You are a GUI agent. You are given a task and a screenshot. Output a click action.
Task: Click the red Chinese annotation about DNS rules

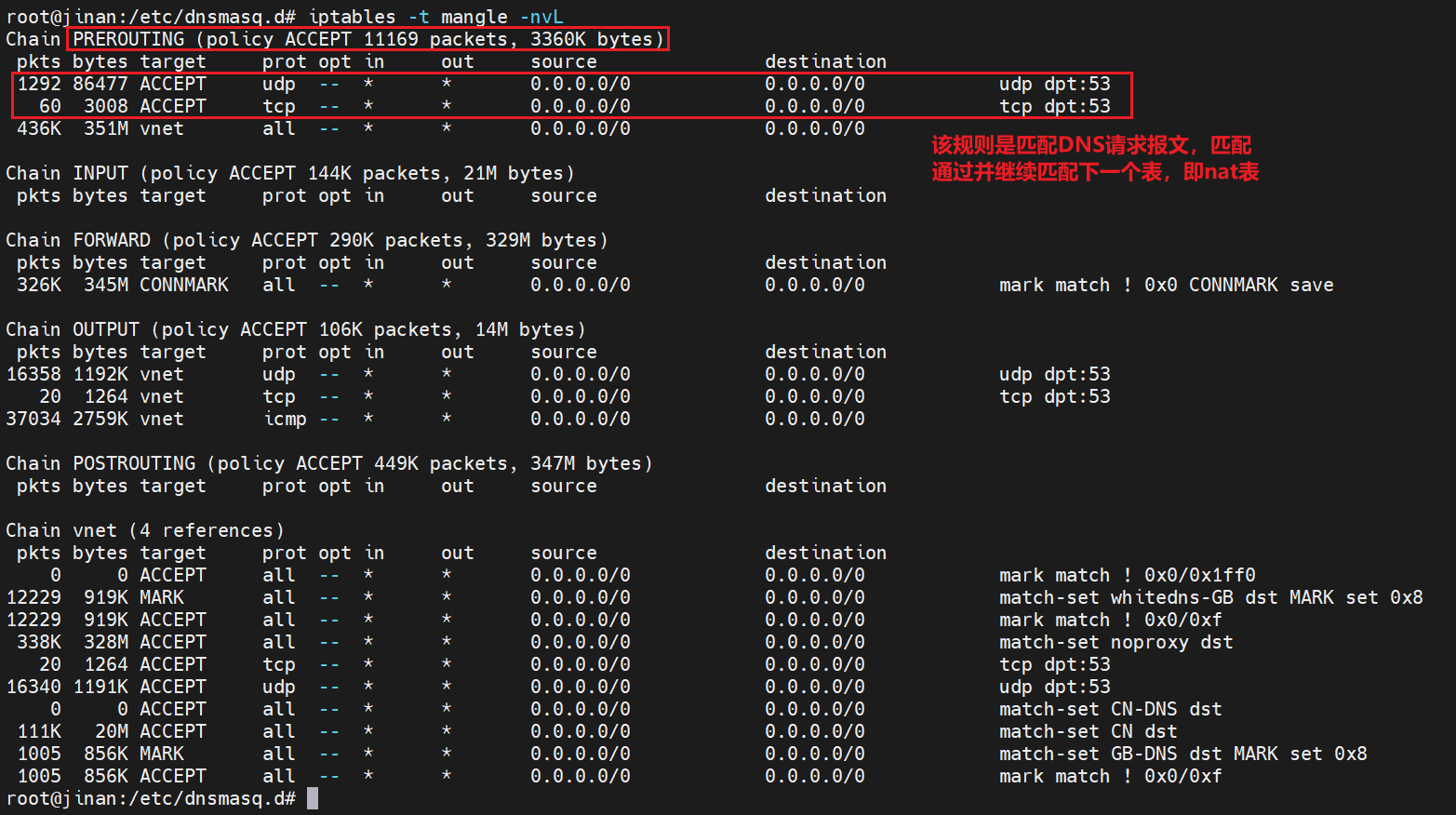click(1094, 158)
